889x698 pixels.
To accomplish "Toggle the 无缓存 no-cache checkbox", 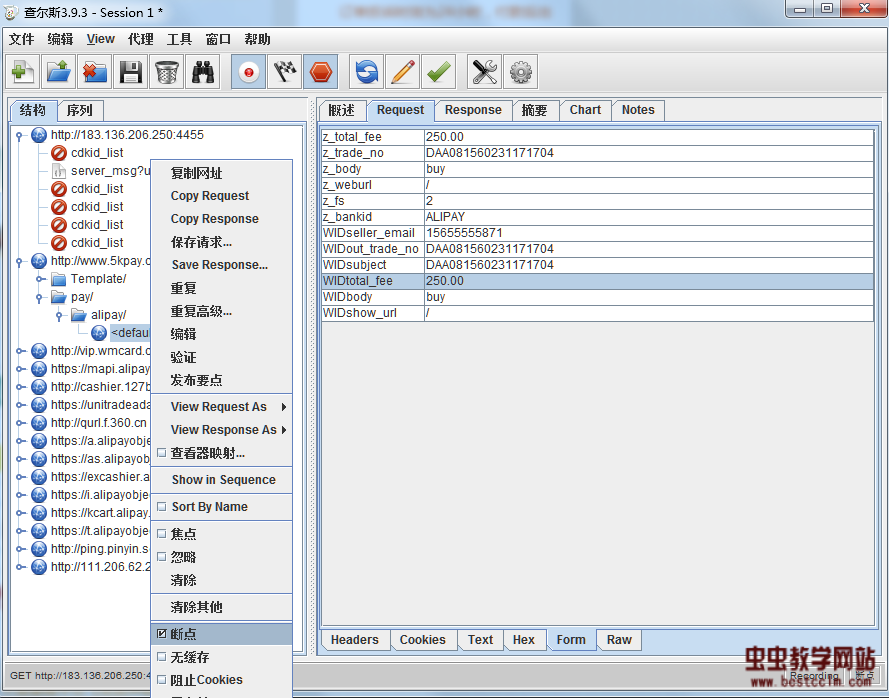I will coord(162,657).
